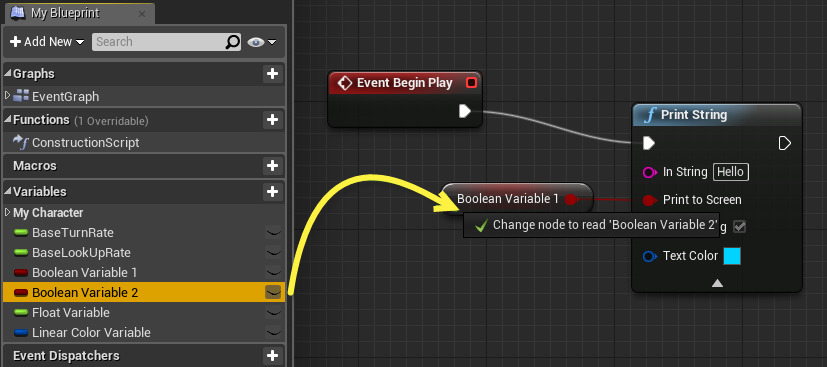Select Boolean Variable 1 in the list
This screenshot has width=827, height=367.
pyautogui.click(x=84, y=273)
